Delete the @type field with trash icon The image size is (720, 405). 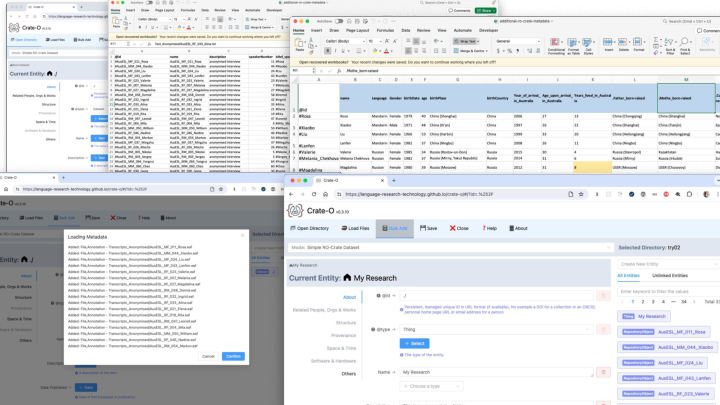(603, 330)
